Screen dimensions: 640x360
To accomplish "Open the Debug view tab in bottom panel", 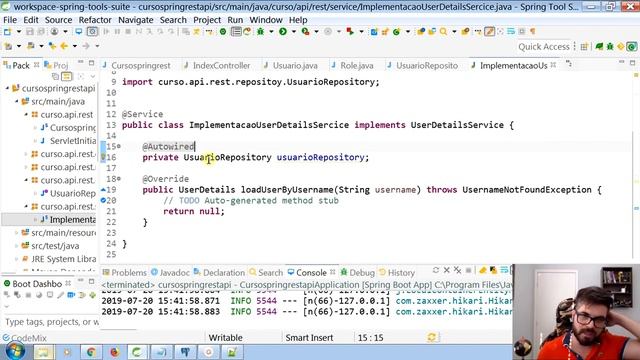I will (358, 272).
